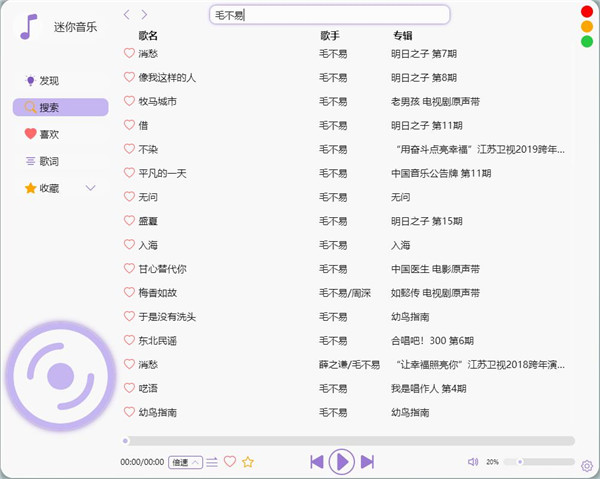Select song title 平凡的一天
600x479 pixels.
click(162, 173)
